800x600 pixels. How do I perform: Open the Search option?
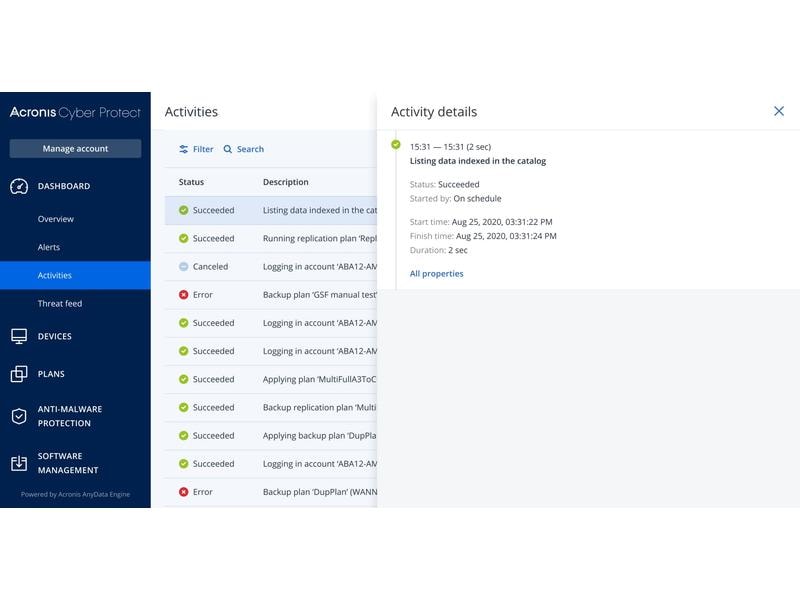244,149
